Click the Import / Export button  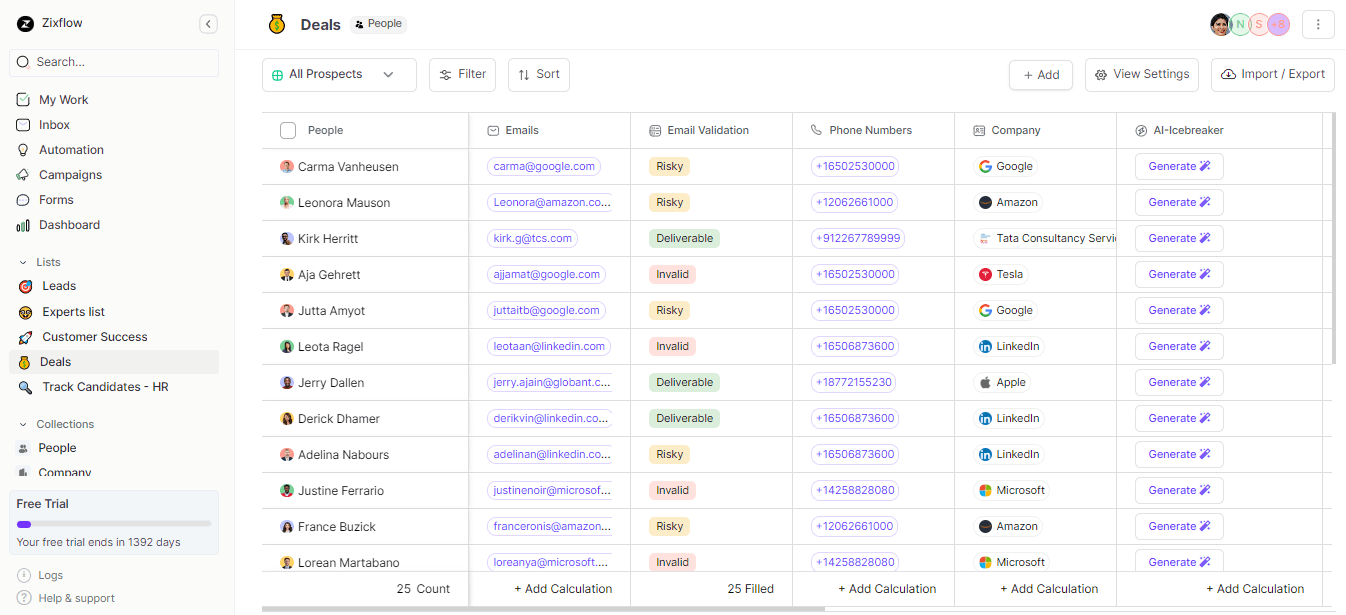tap(1272, 74)
